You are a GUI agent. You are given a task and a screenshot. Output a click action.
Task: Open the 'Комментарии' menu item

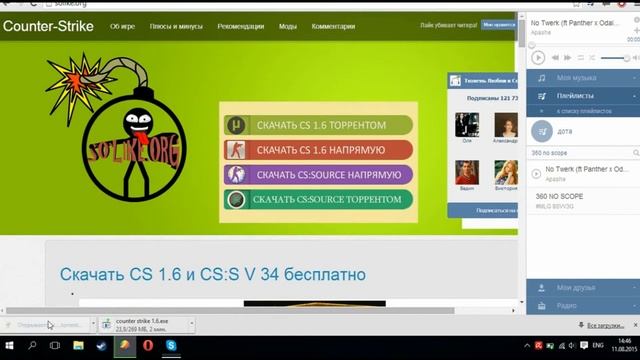(x=333, y=26)
